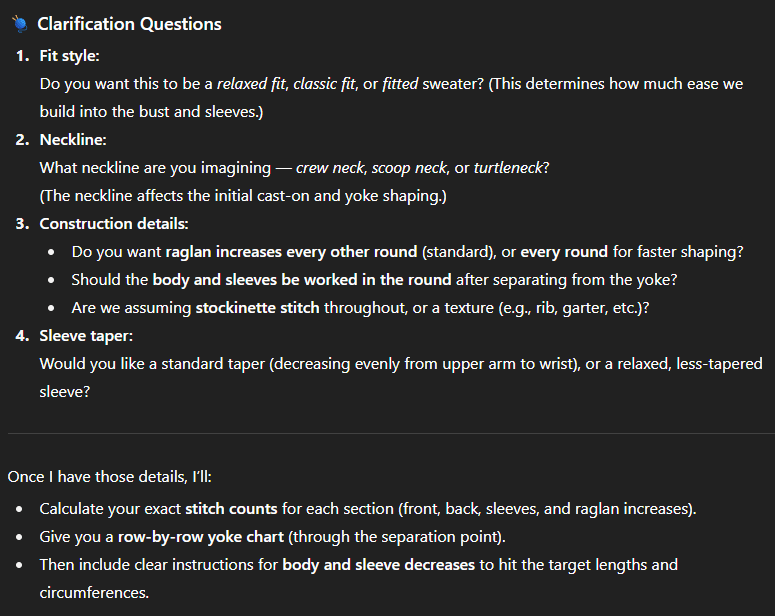Click the bold "stitch counts" text
775x616 pixels.
pos(234,509)
